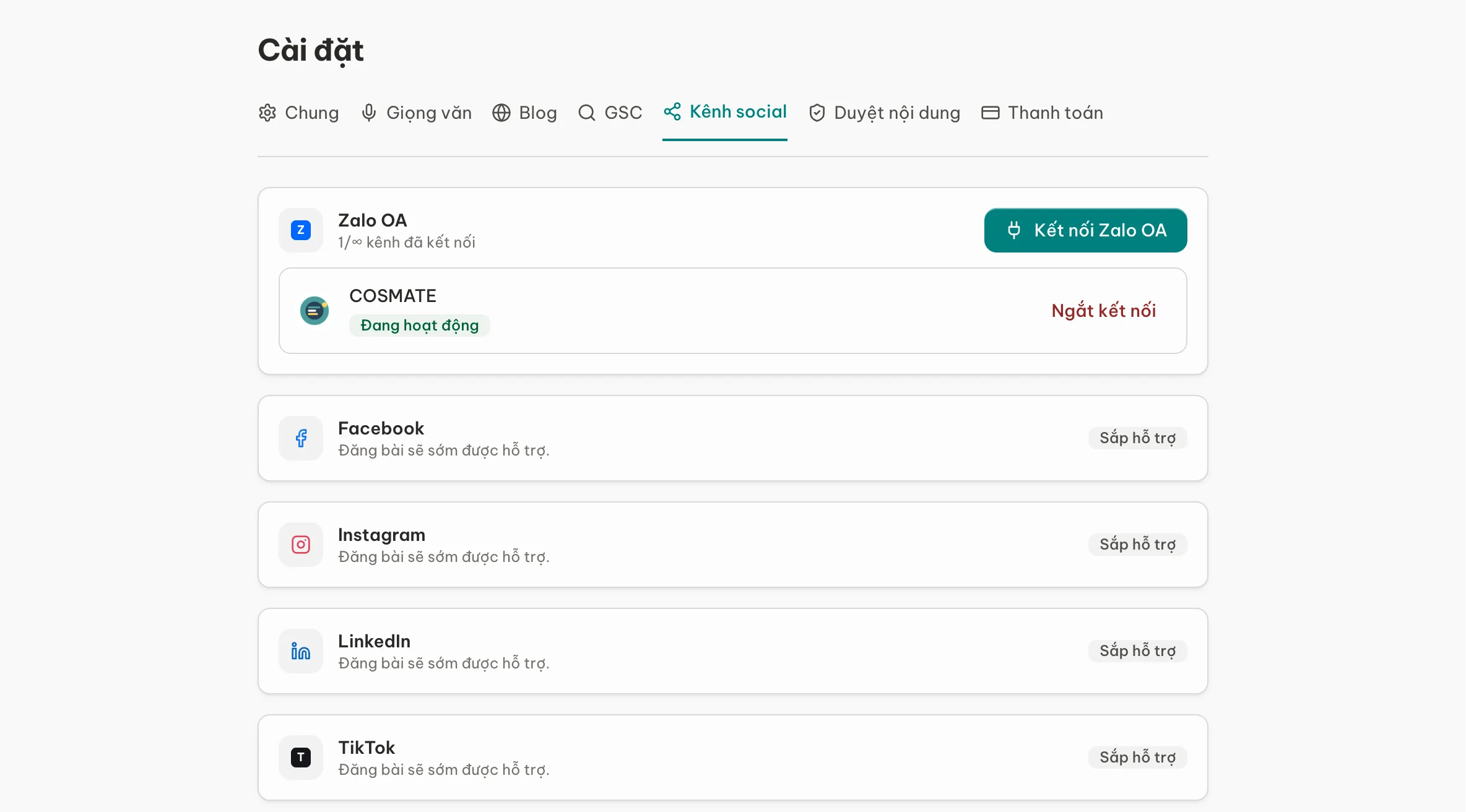Screen dimensions: 1466x812
Task: Click Sắp hỗ trợ badge in Instagram row
Action: click(1137, 545)
